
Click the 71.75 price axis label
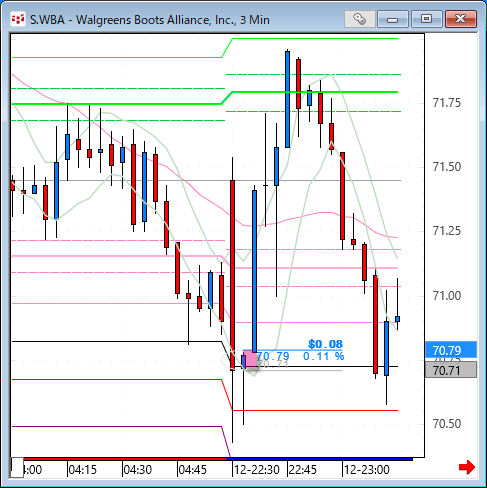tap(447, 103)
